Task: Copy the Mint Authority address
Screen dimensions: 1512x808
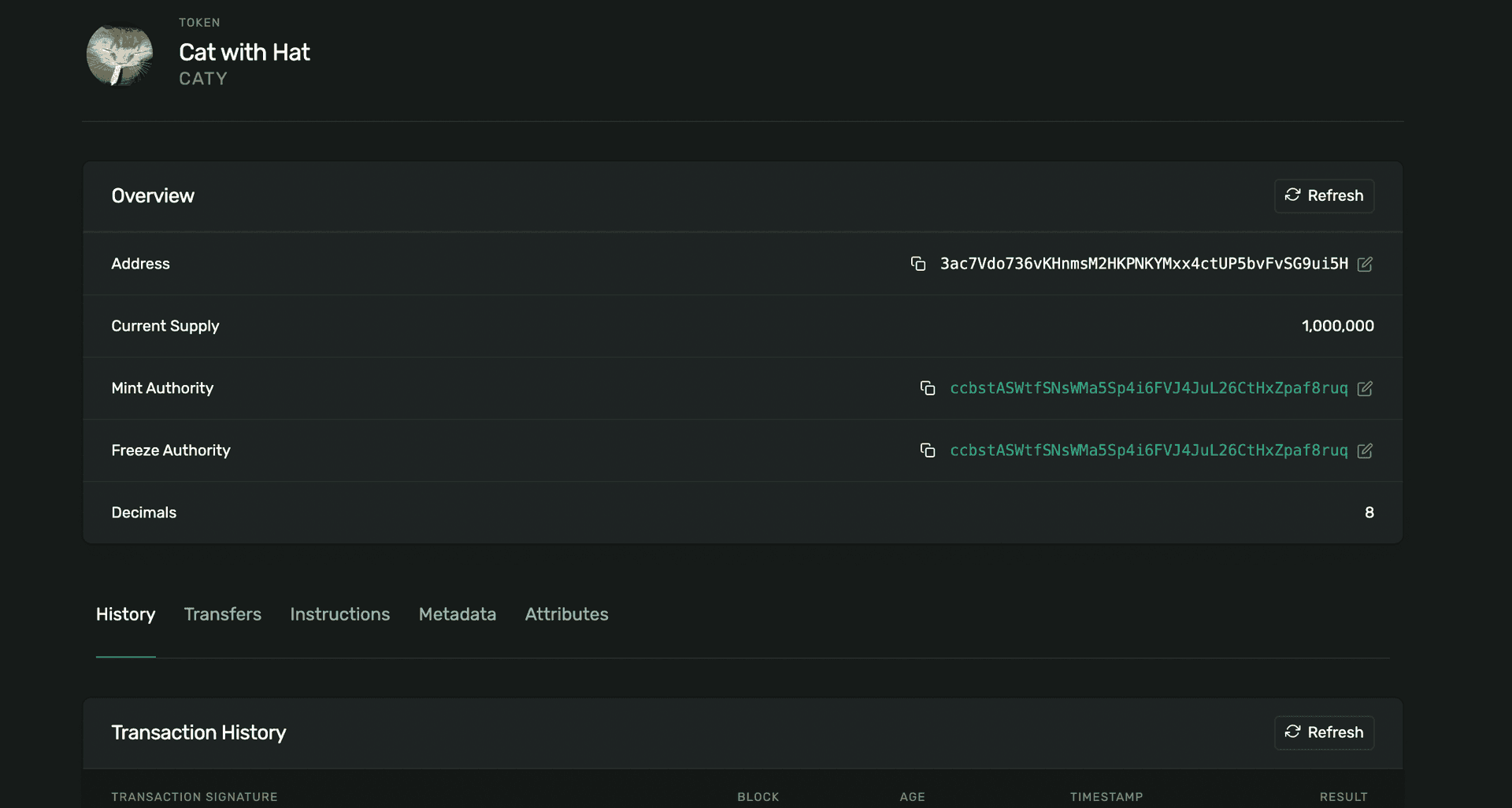Action: [x=928, y=388]
